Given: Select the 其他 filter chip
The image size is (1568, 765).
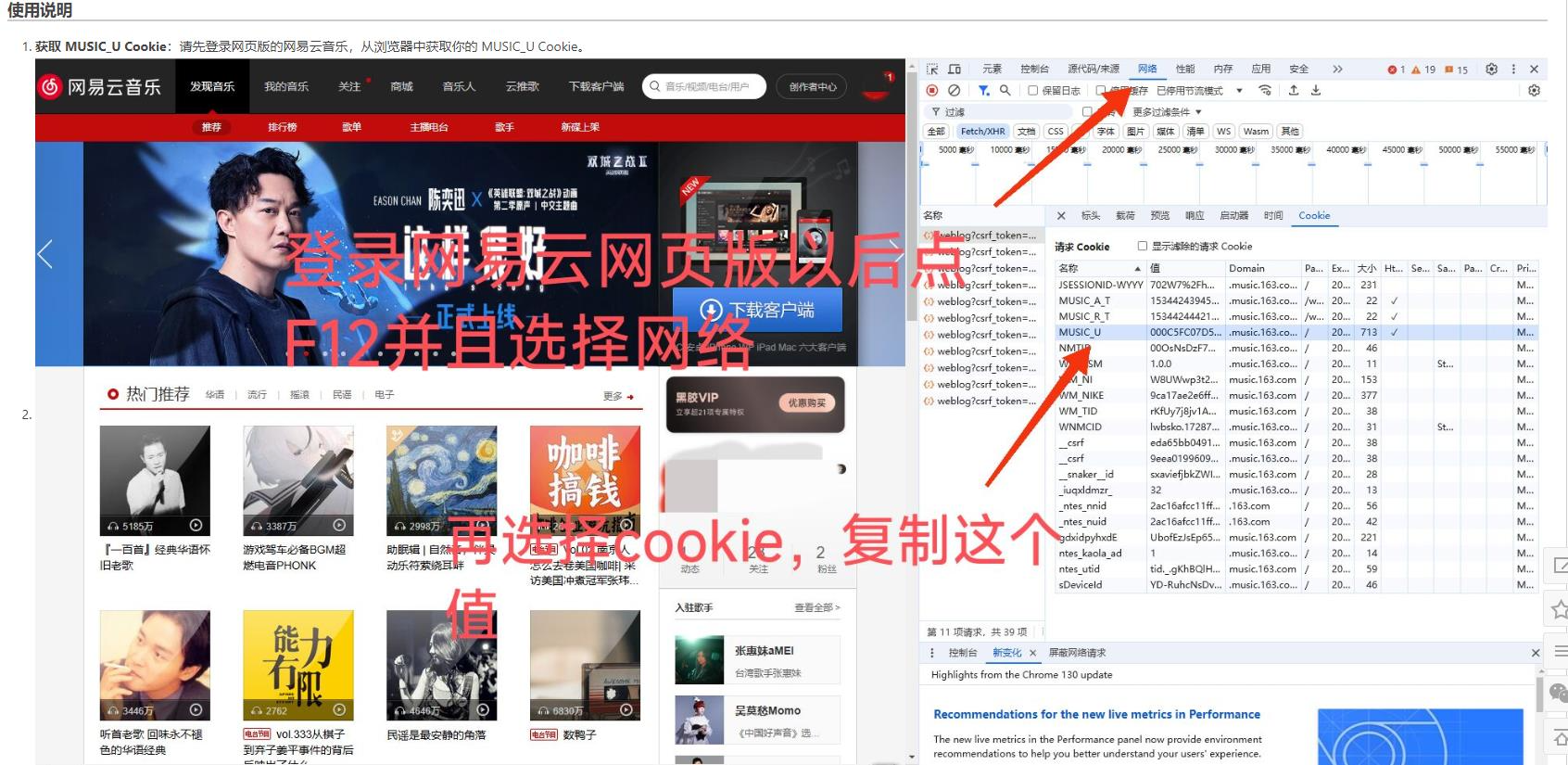Looking at the screenshot, I should (x=1290, y=131).
